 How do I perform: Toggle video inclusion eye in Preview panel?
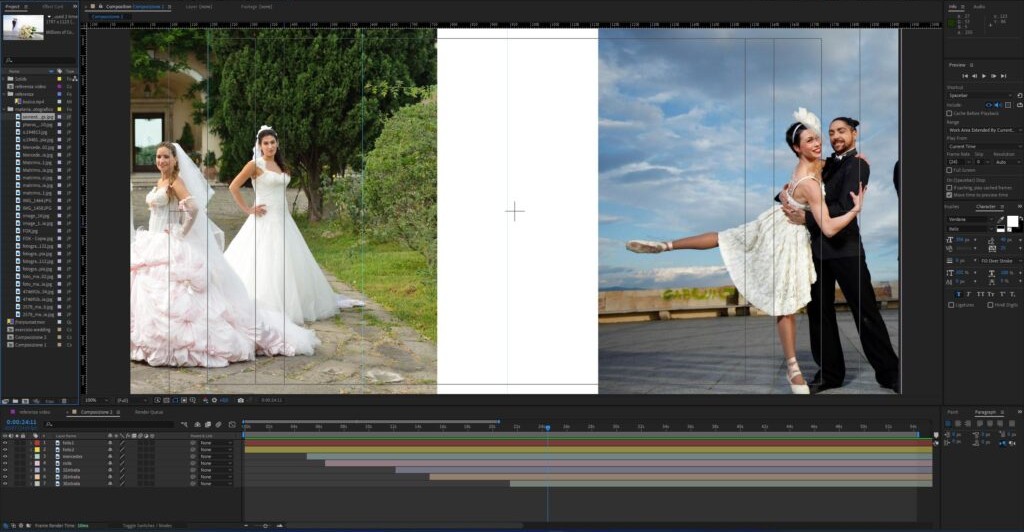[989, 105]
